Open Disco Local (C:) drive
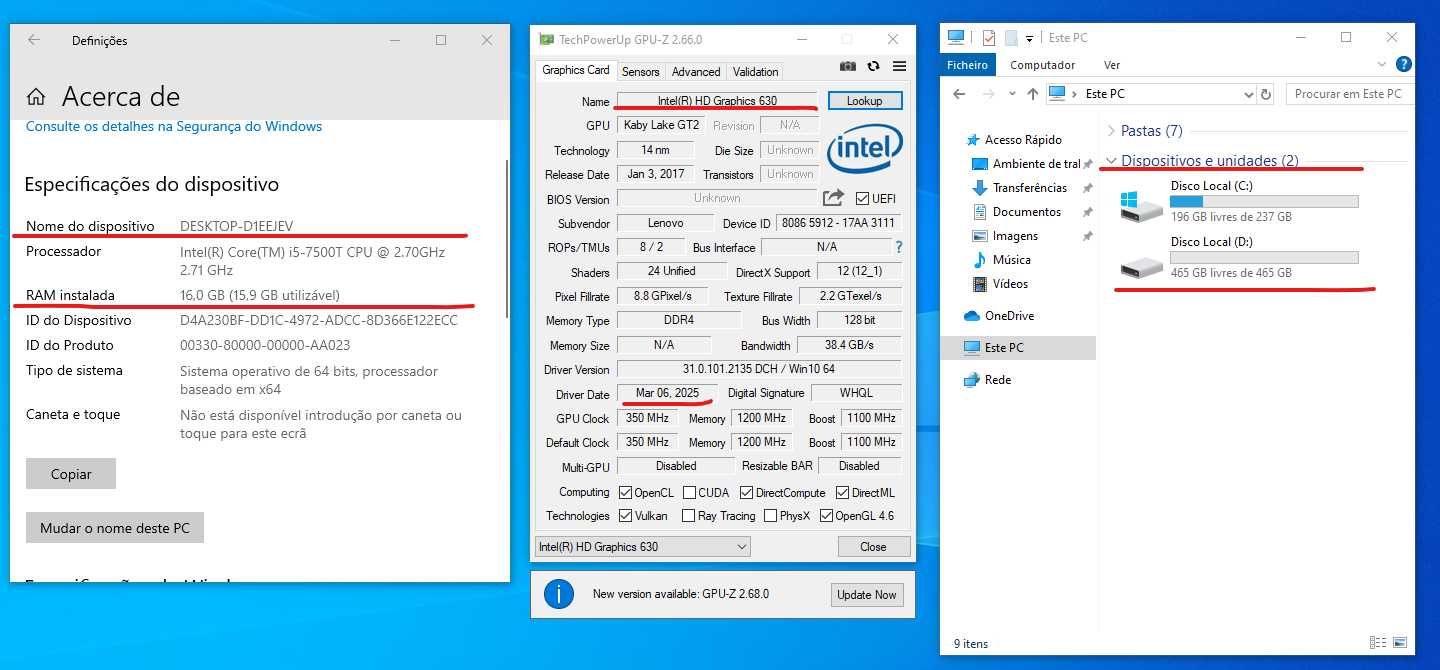Viewport: 1440px width, 670px height. [x=1238, y=201]
